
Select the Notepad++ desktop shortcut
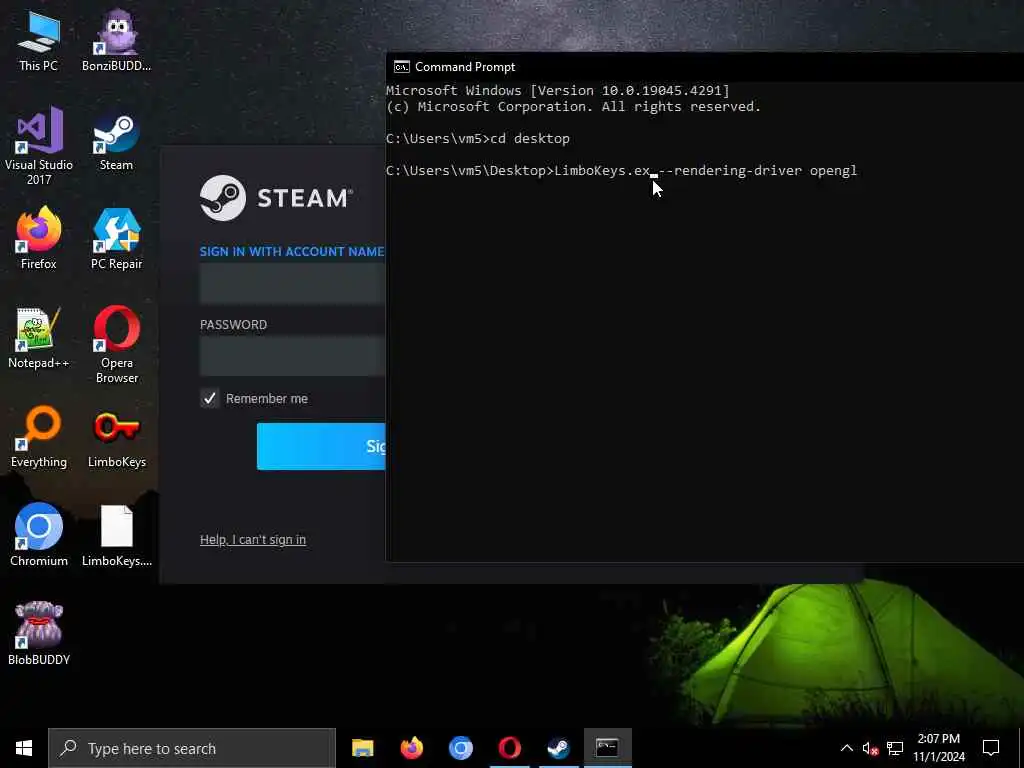[39, 338]
